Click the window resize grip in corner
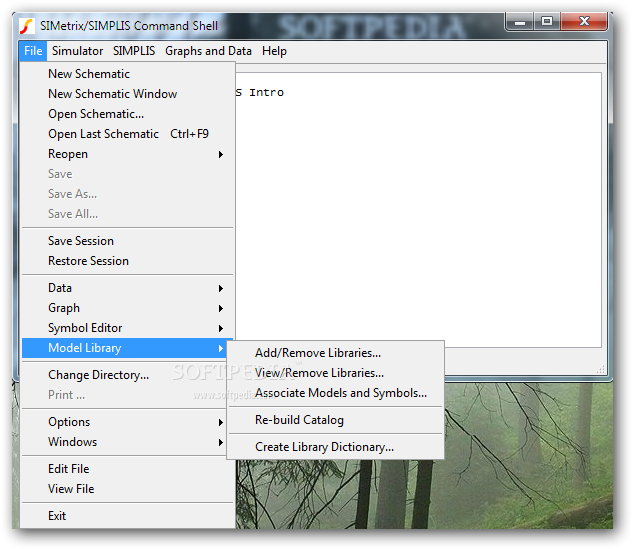633x549 pixels. pos(601,369)
